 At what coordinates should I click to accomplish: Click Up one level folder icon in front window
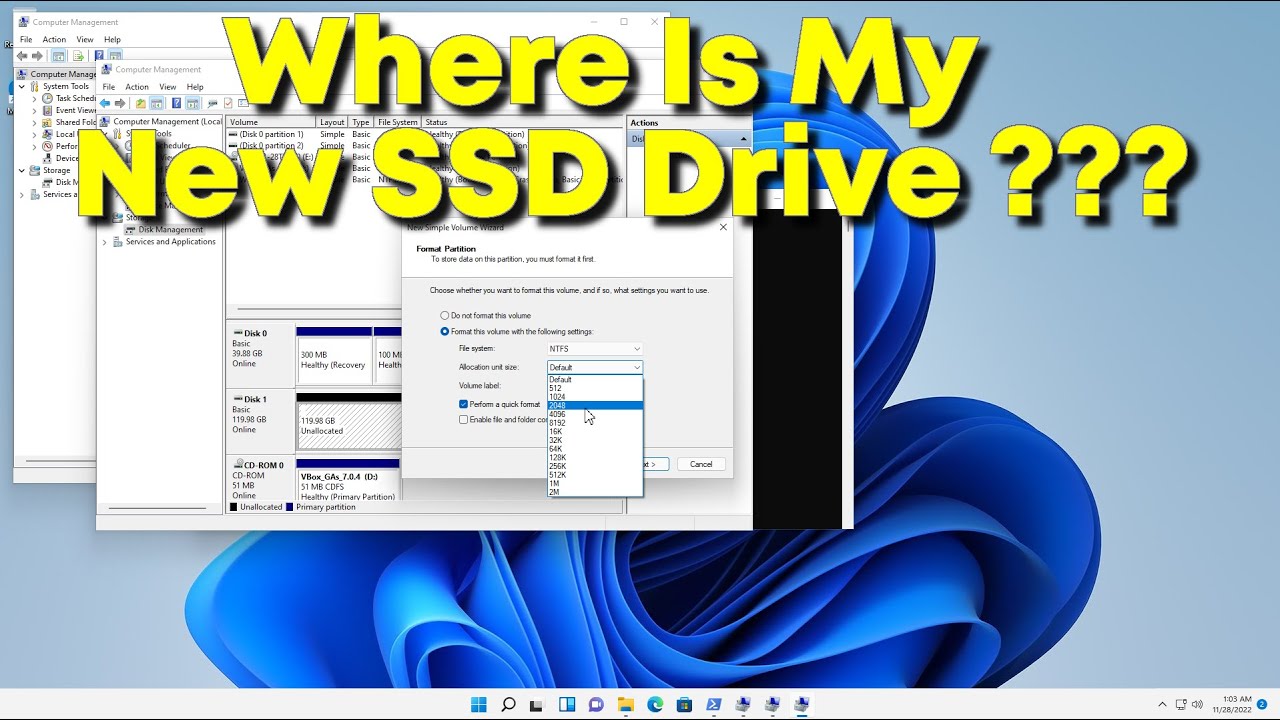tap(140, 103)
